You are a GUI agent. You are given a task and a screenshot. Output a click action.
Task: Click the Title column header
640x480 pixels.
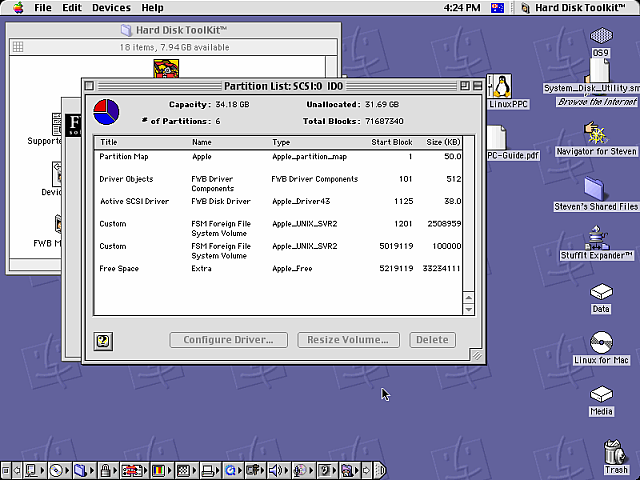click(109, 142)
